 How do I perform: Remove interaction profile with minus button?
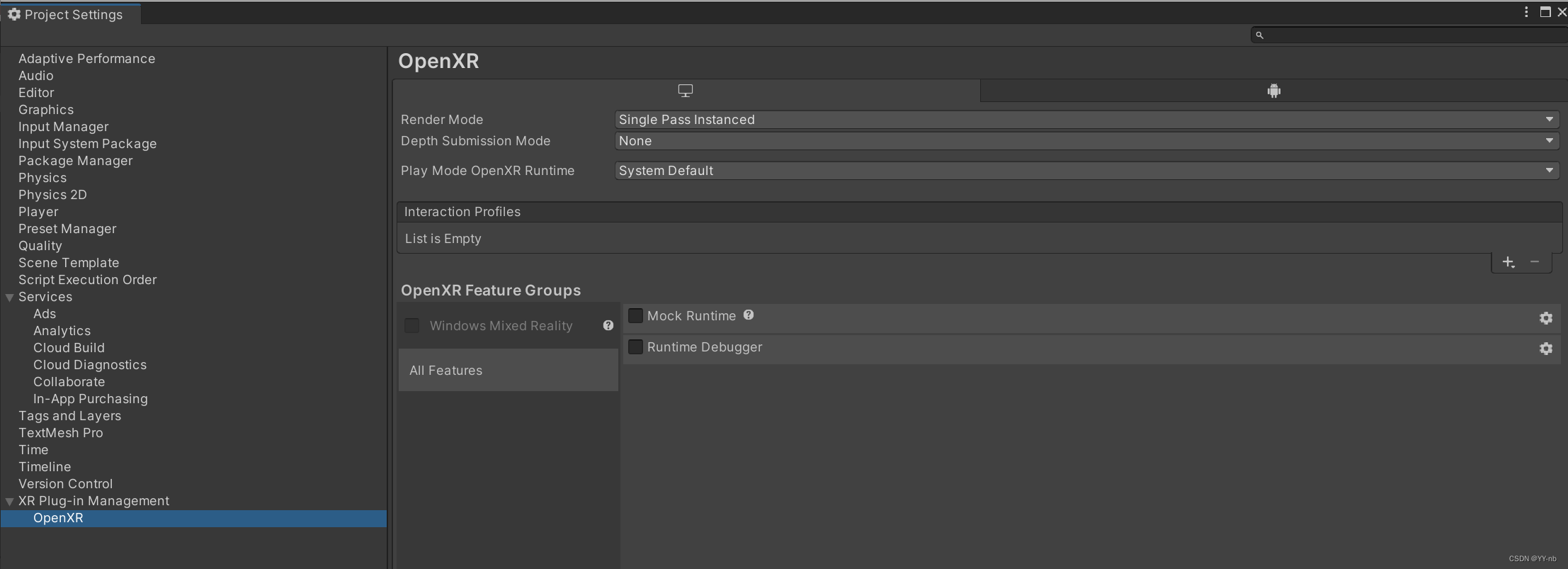pyautogui.click(x=1535, y=262)
